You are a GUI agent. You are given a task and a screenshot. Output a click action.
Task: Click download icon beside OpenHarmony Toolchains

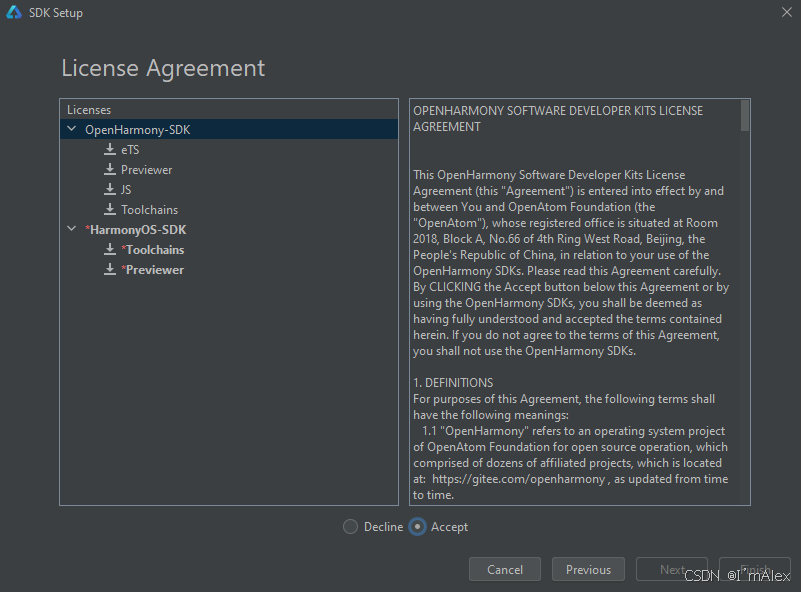[110, 209]
